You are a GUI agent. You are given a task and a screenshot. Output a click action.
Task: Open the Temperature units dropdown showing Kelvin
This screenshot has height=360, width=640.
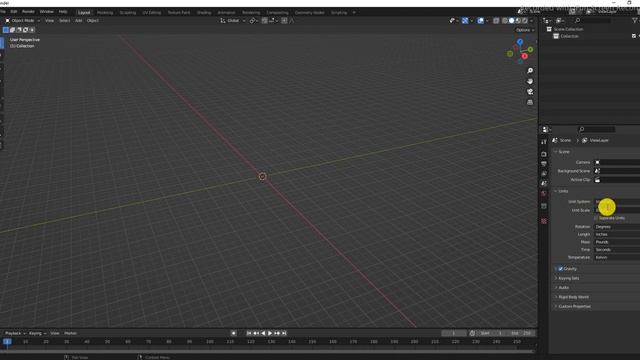tap(617, 258)
